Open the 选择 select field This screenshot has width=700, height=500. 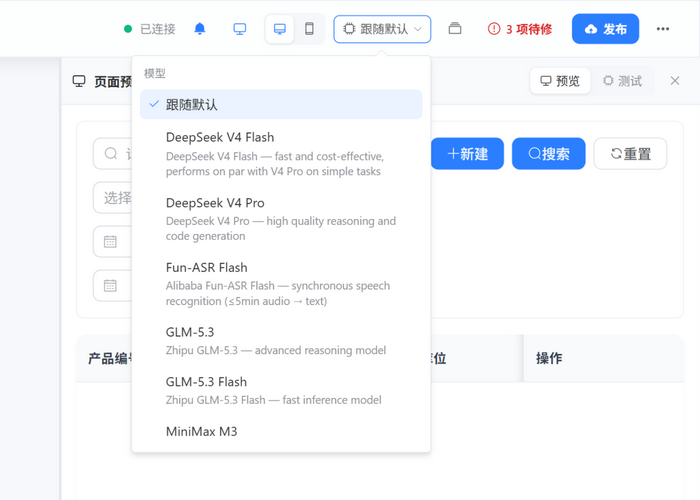pyautogui.click(x=112, y=197)
